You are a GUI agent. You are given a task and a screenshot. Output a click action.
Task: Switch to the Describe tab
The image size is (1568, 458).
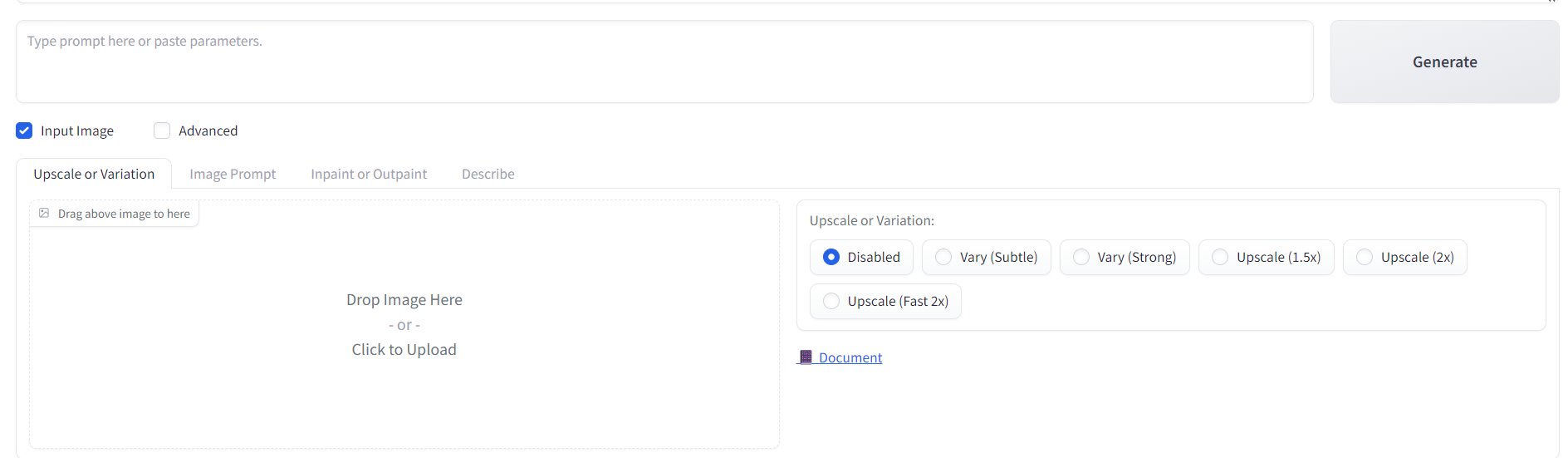[488, 174]
